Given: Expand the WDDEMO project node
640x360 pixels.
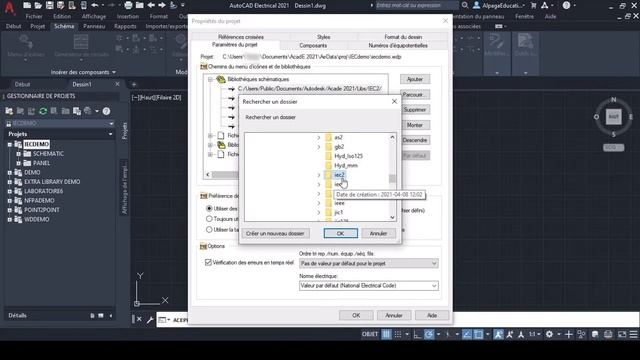Looking at the screenshot, I should 9,219.
